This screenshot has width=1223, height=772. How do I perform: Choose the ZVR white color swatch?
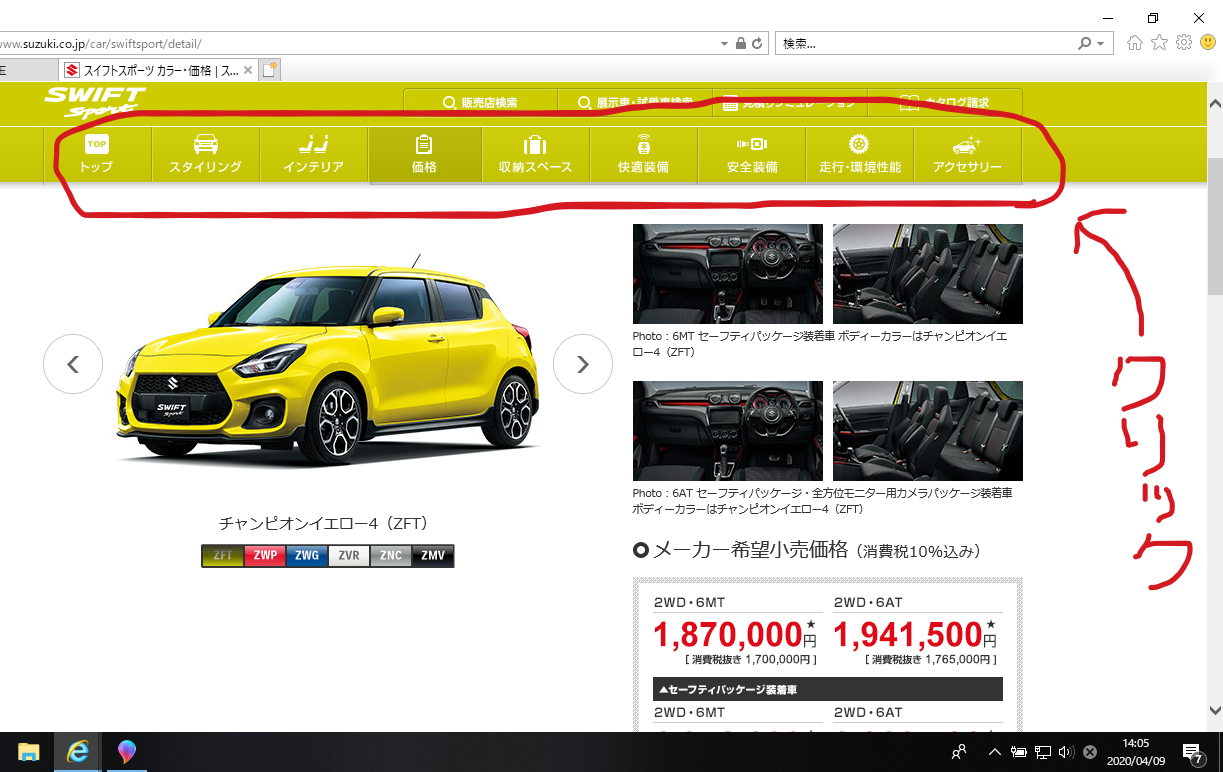[349, 556]
